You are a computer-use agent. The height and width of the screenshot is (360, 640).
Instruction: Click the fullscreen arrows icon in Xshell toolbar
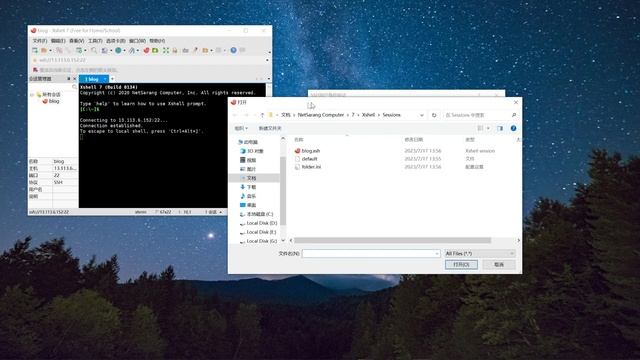pos(165,50)
